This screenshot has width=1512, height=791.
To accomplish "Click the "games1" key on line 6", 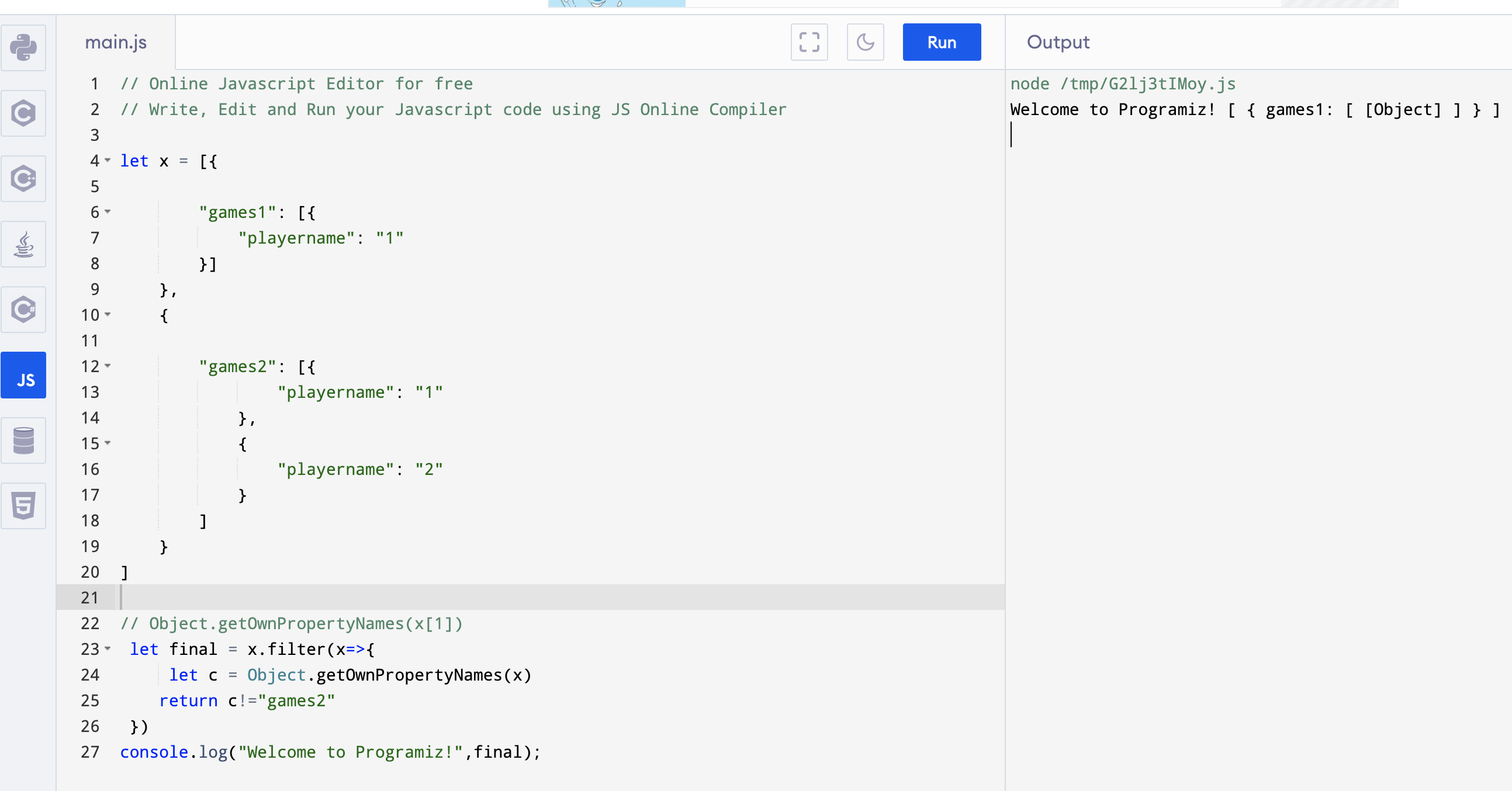I will point(237,213).
